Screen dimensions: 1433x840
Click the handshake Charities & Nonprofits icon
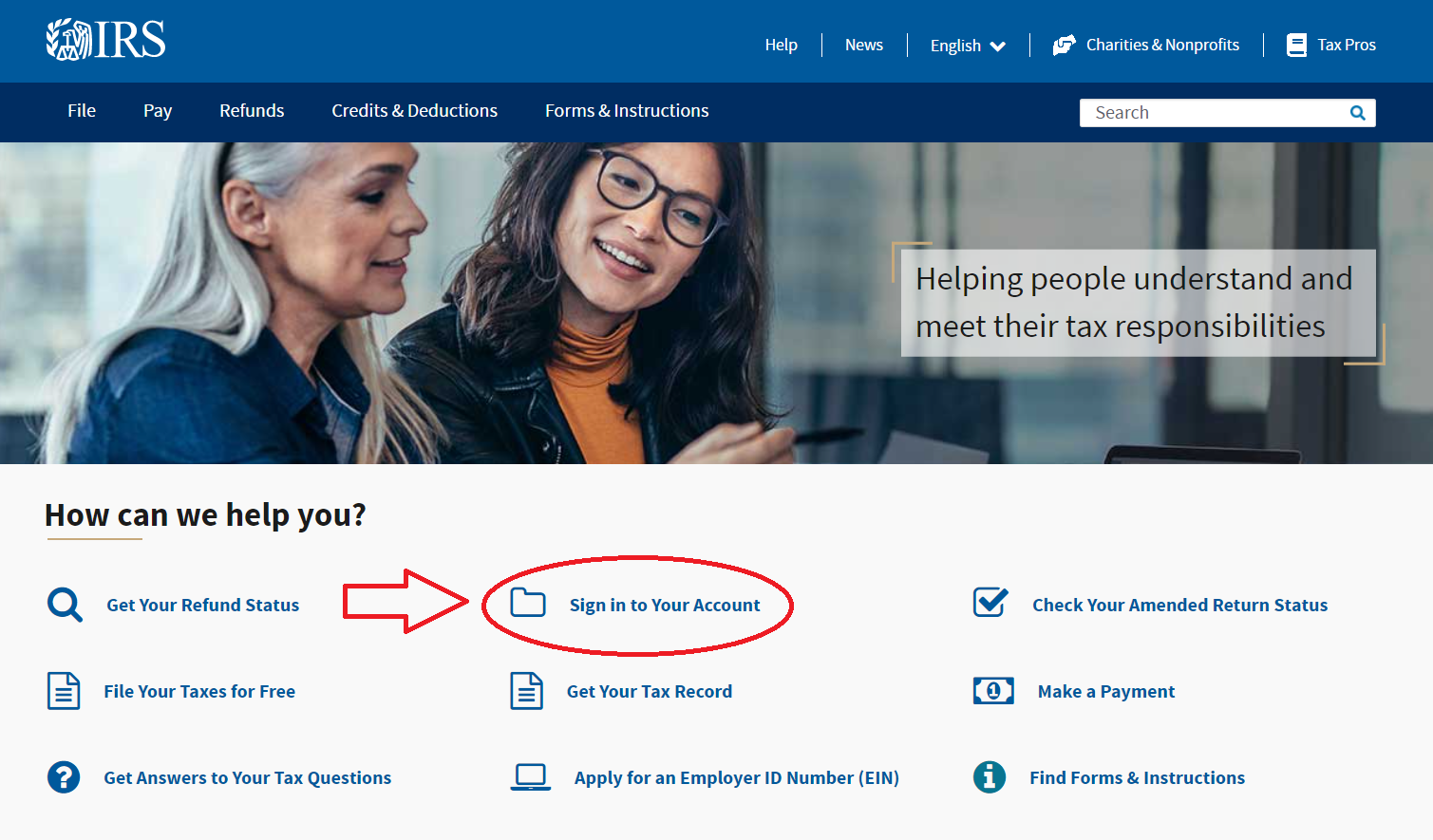pyautogui.click(x=1065, y=44)
